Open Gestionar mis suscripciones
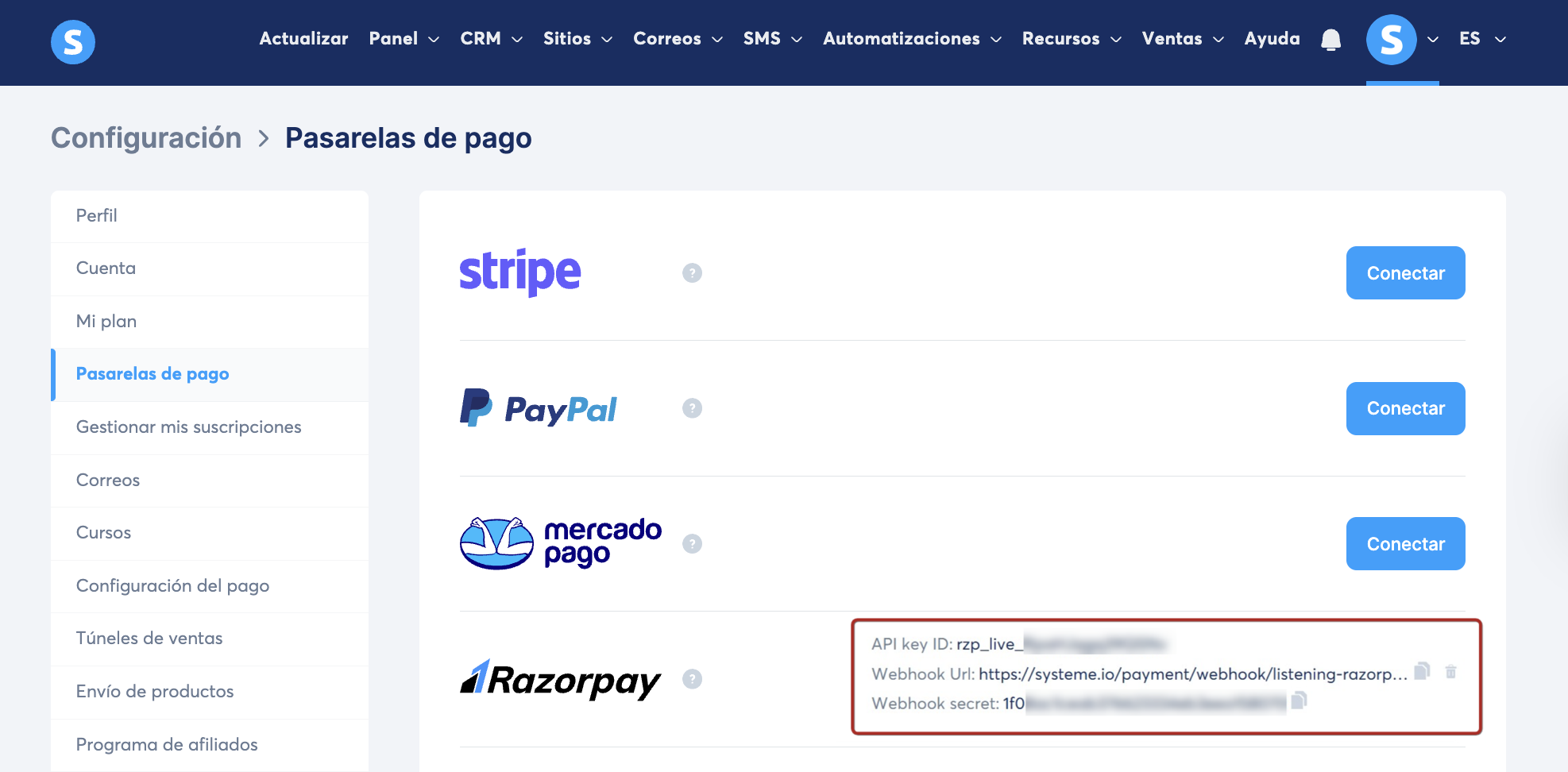Viewport: 1568px width, 772px height. 210,427
